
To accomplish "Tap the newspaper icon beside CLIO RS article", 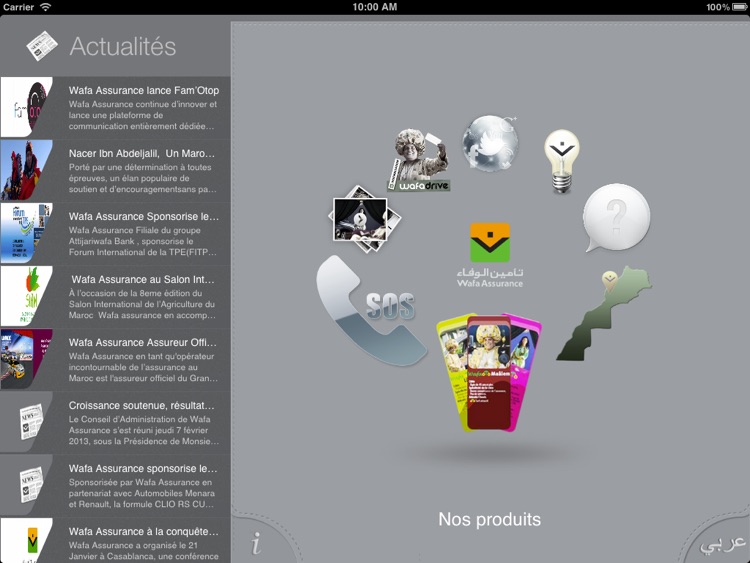I will pyautogui.click(x=32, y=485).
